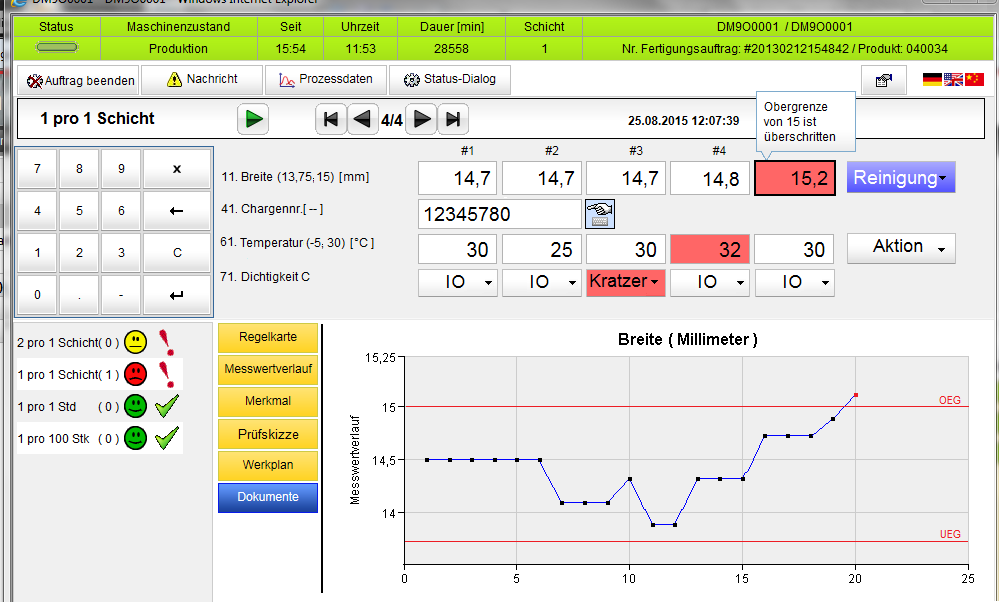
Task: Go to previous sample arrow button
Action: click(x=363, y=119)
